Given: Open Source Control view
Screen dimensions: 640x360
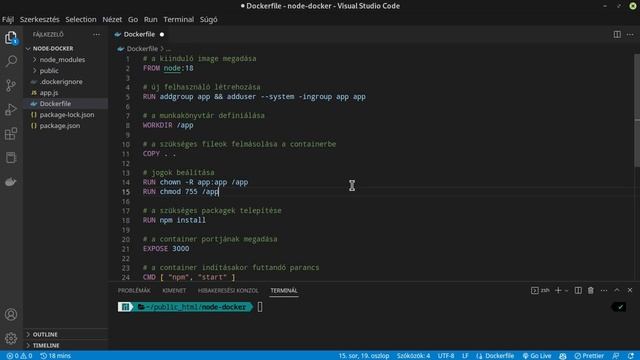Looking at the screenshot, I should coord(11,85).
